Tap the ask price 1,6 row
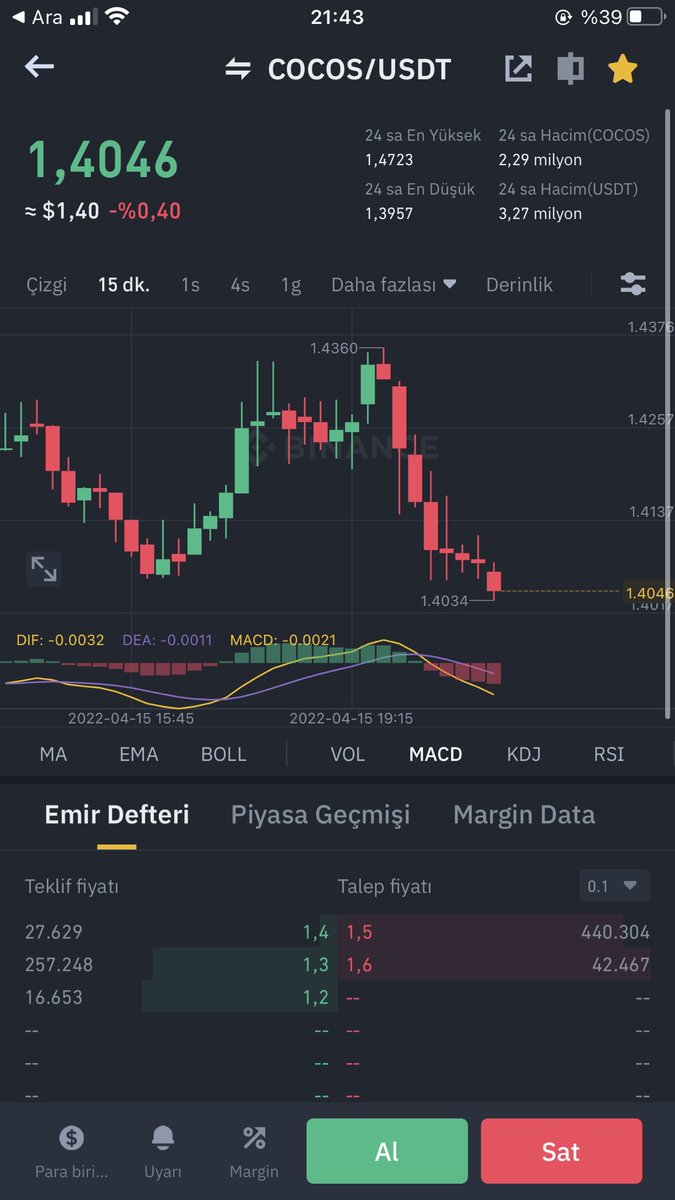The height and width of the screenshot is (1200, 675). (495, 965)
